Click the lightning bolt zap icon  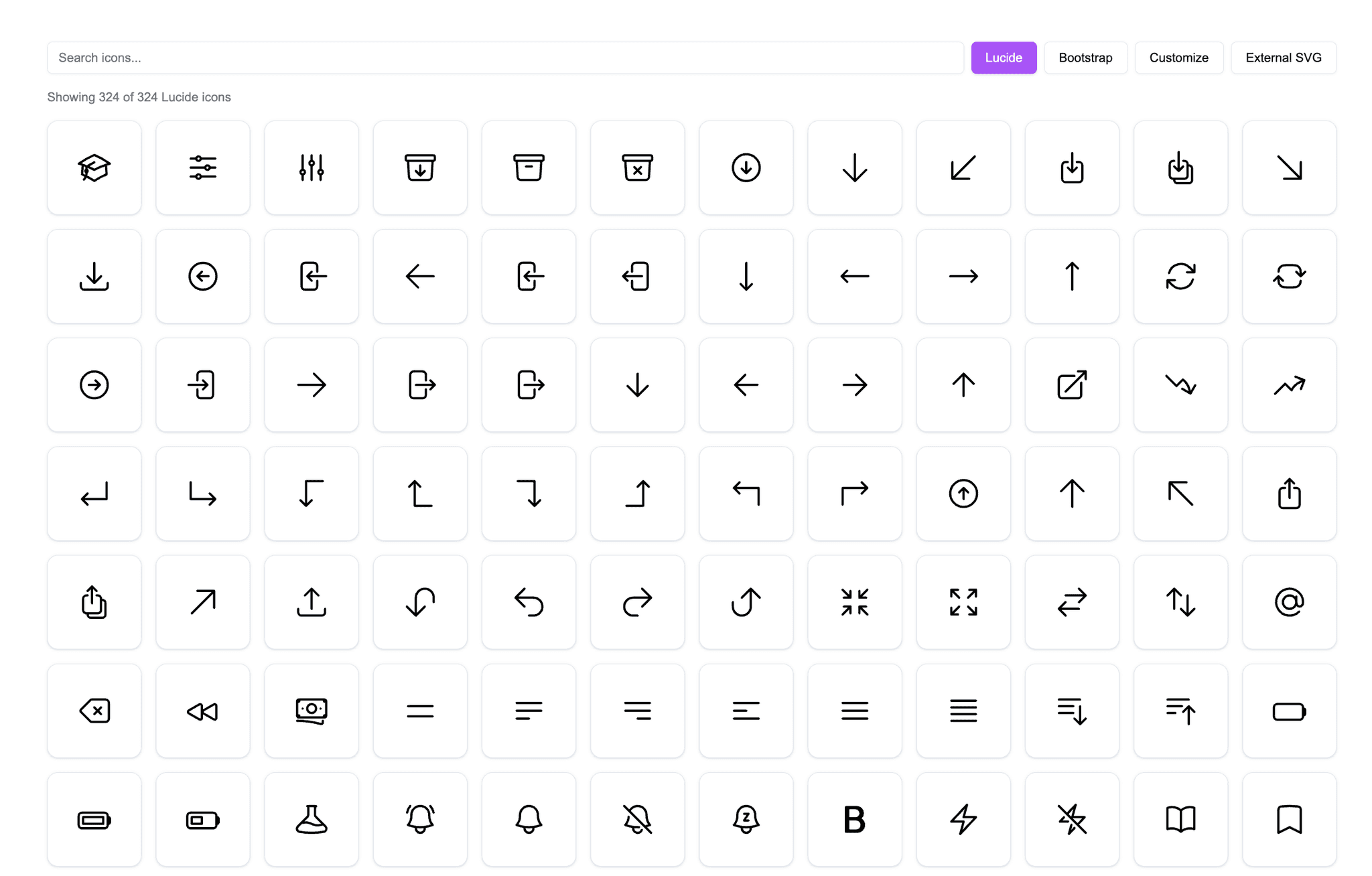(963, 820)
